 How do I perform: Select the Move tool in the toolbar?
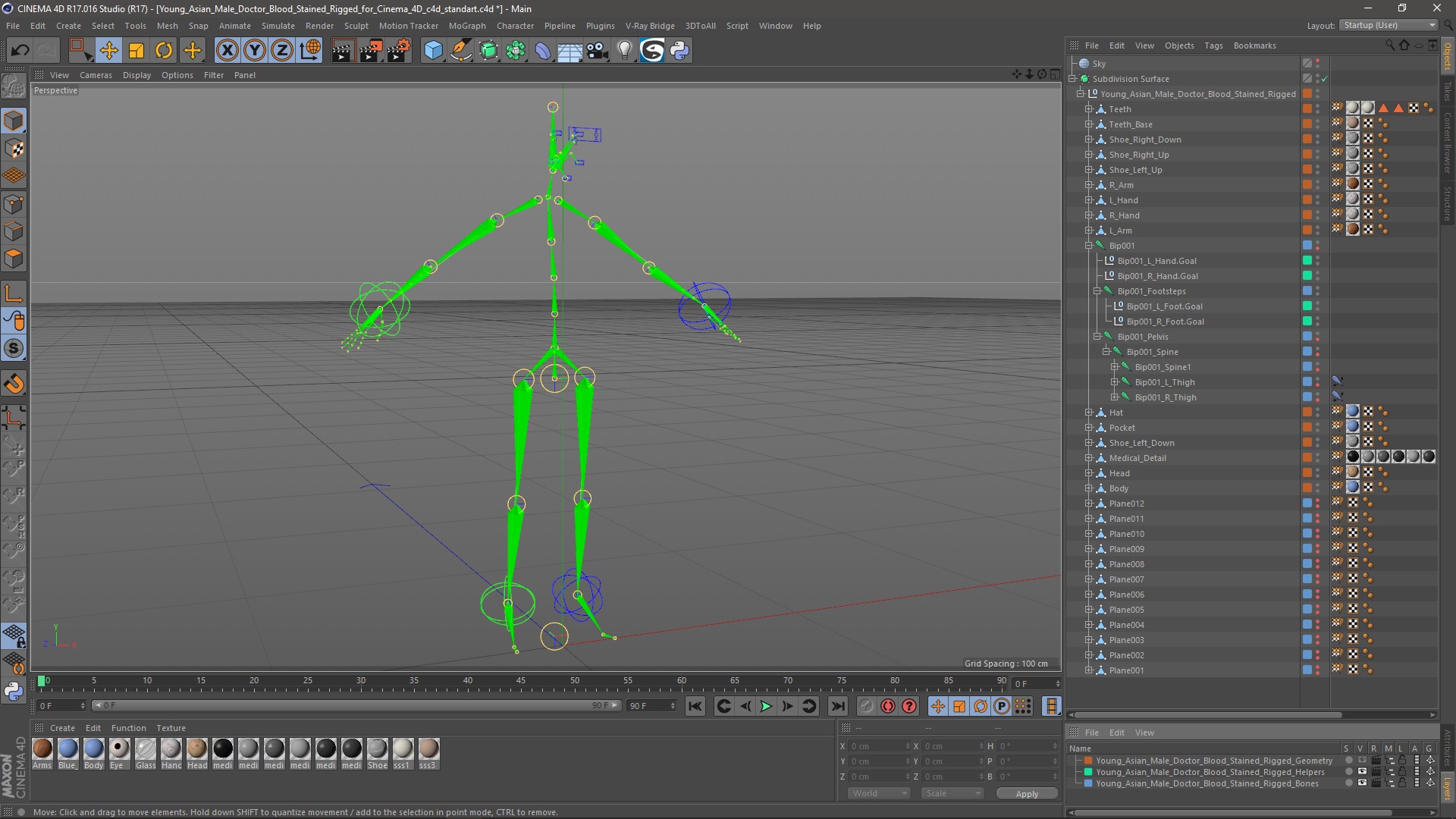[108, 51]
